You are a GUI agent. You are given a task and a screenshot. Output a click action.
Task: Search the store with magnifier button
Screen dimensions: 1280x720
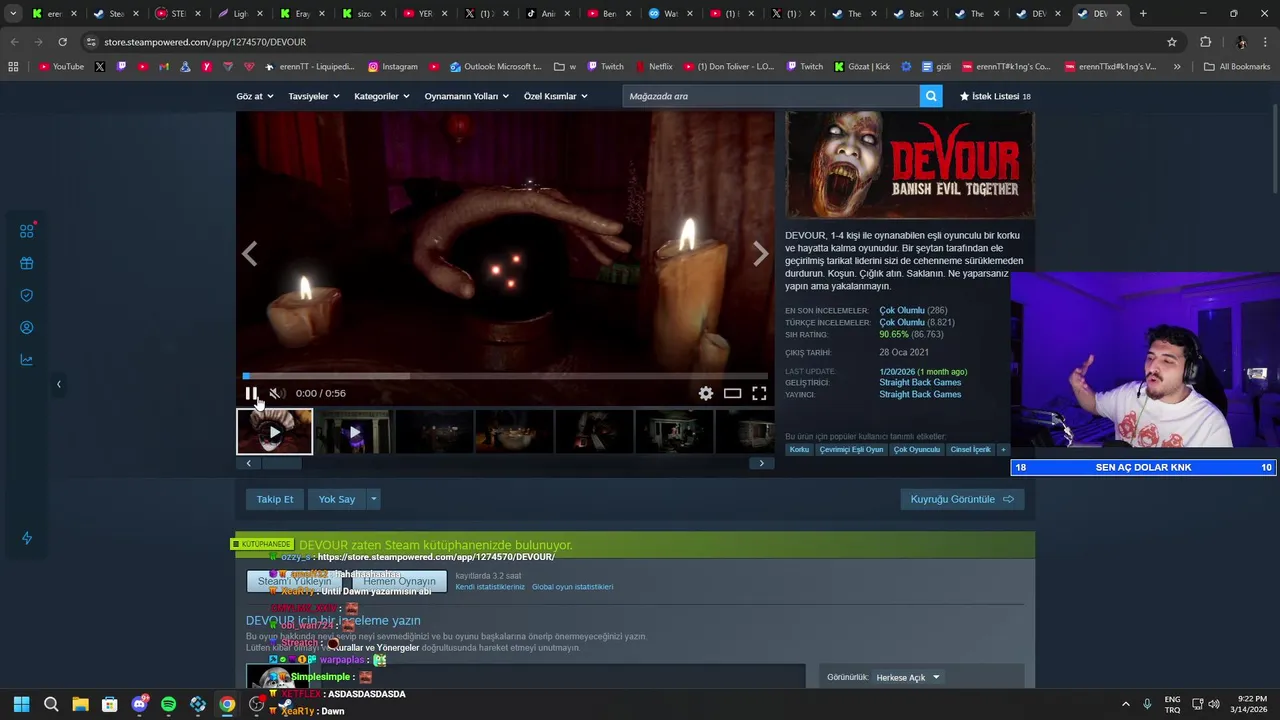(x=931, y=96)
